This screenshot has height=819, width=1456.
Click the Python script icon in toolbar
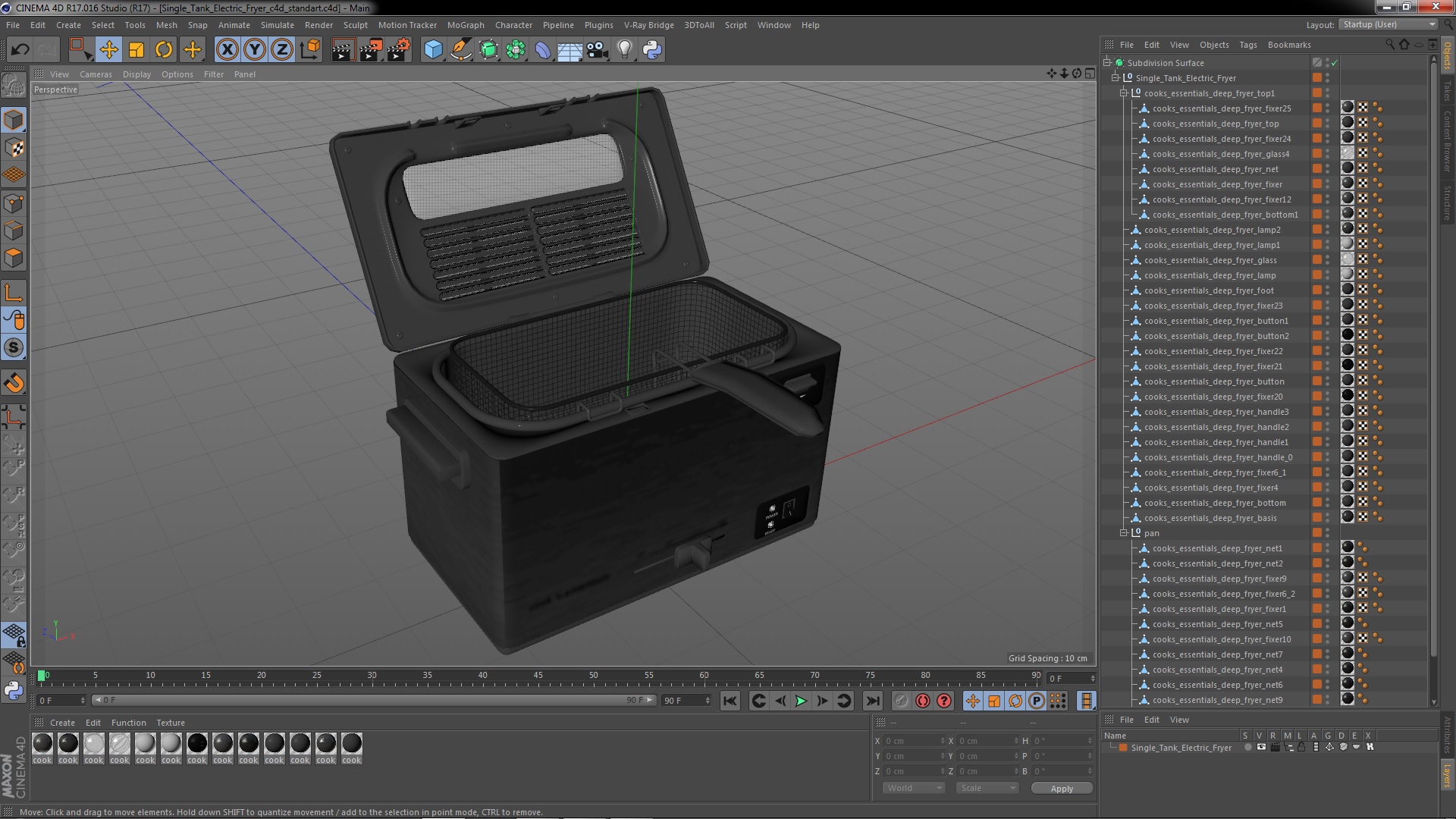652,50
